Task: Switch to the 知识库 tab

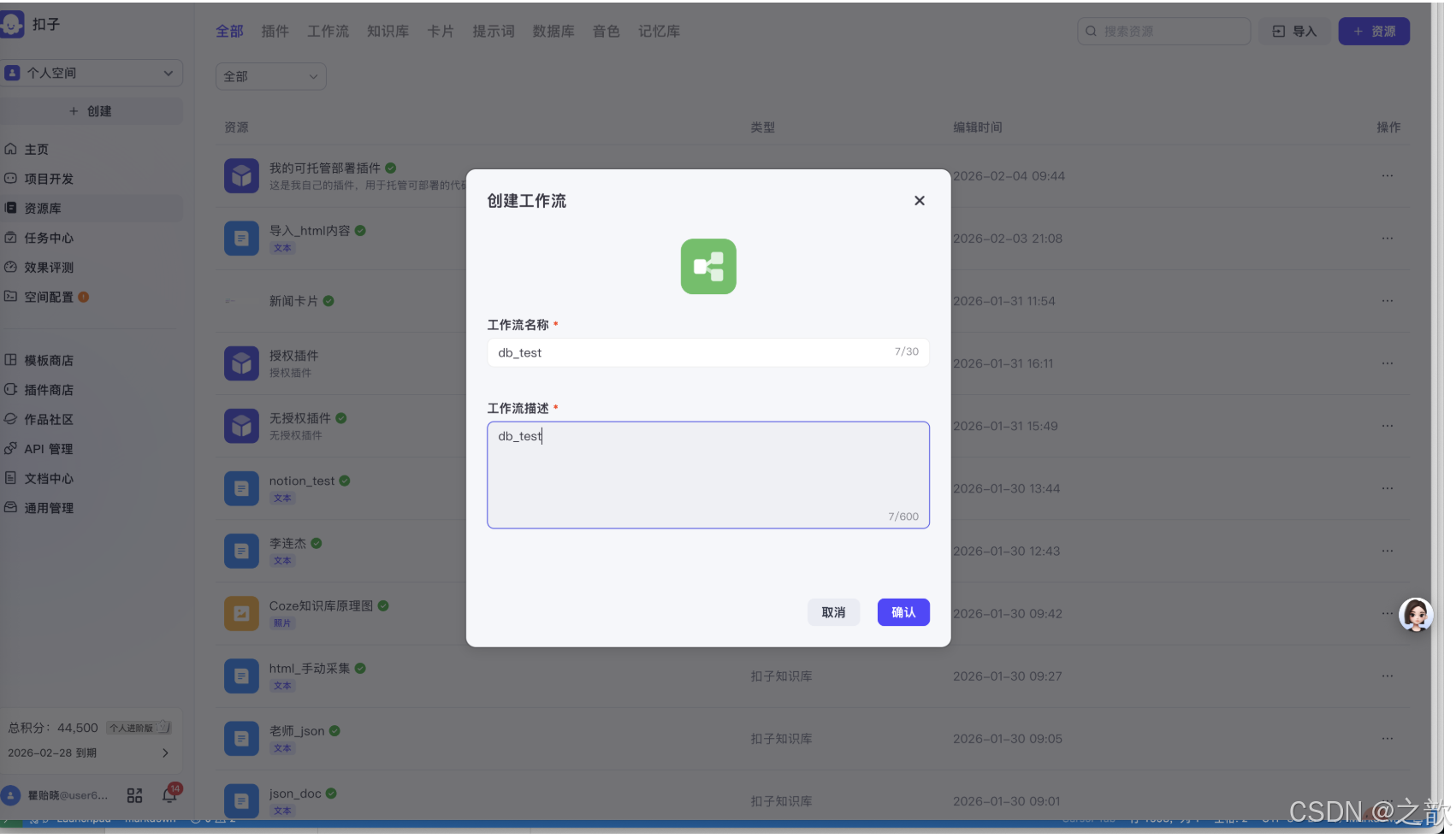Action: point(388,31)
